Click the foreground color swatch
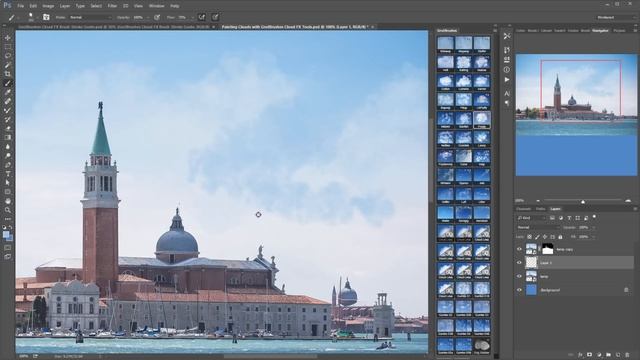 coord(6,235)
